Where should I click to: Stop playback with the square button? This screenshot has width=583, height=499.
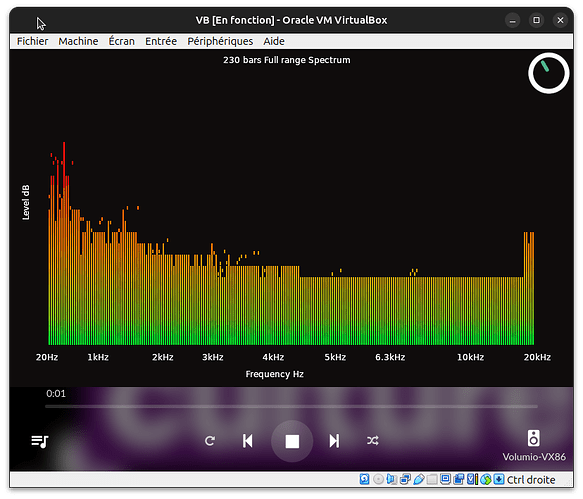pyautogui.click(x=292, y=441)
